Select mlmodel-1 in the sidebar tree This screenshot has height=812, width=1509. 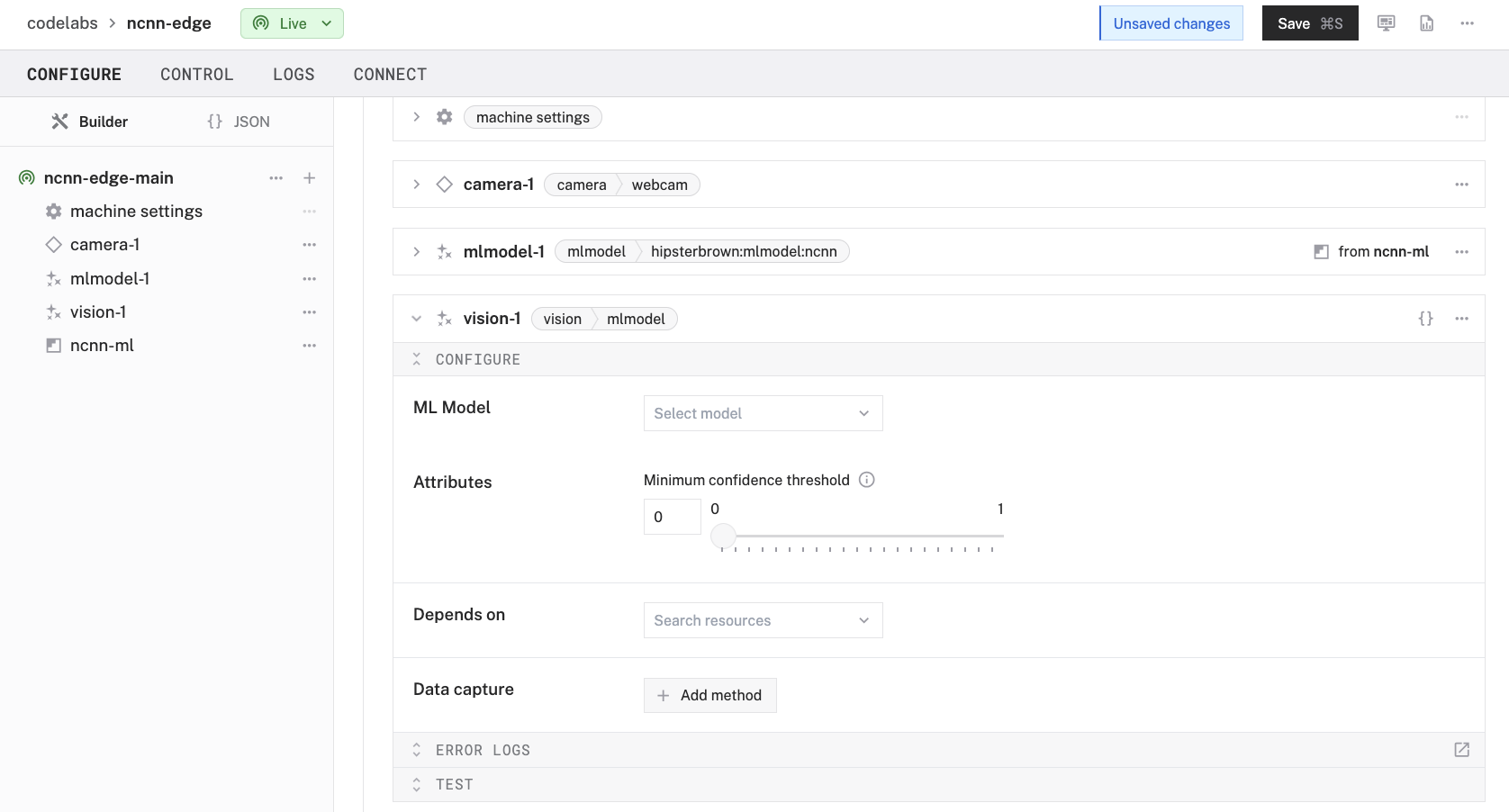(x=110, y=279)
